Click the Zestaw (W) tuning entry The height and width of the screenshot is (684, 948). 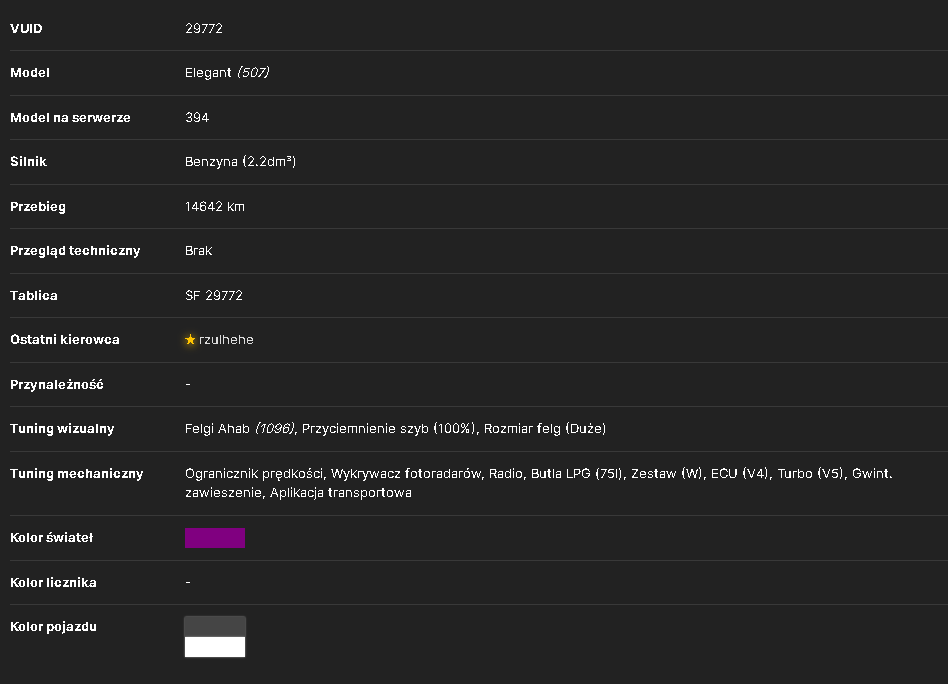click(667, 474)
